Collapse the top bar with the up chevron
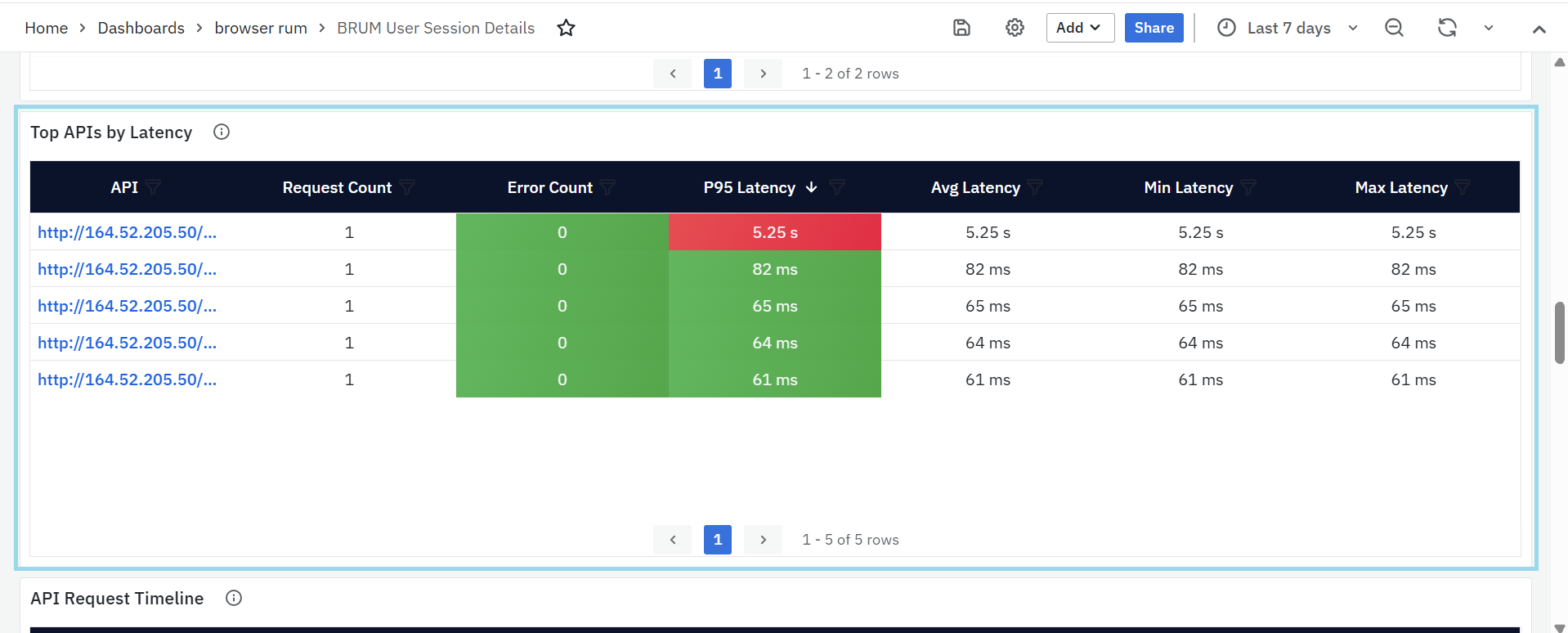The width and height of the screenshot is (1568, 633). pyautogui.click(x=1539, y=29)
